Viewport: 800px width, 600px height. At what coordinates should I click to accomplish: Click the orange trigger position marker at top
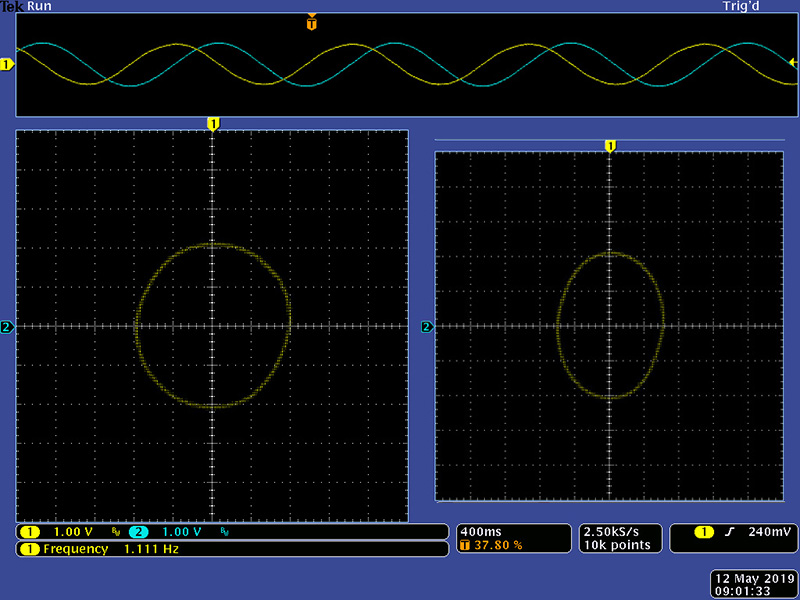(312, 22)
